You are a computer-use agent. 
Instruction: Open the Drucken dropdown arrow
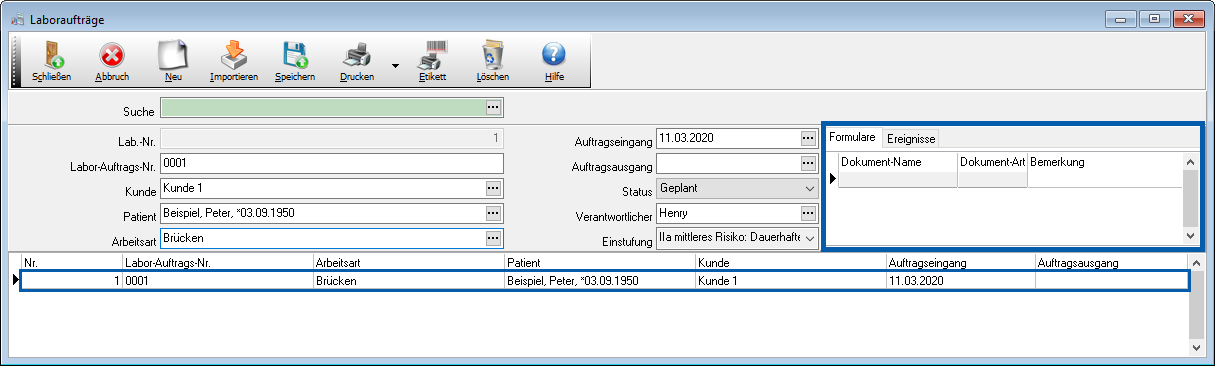click(395, 66)
